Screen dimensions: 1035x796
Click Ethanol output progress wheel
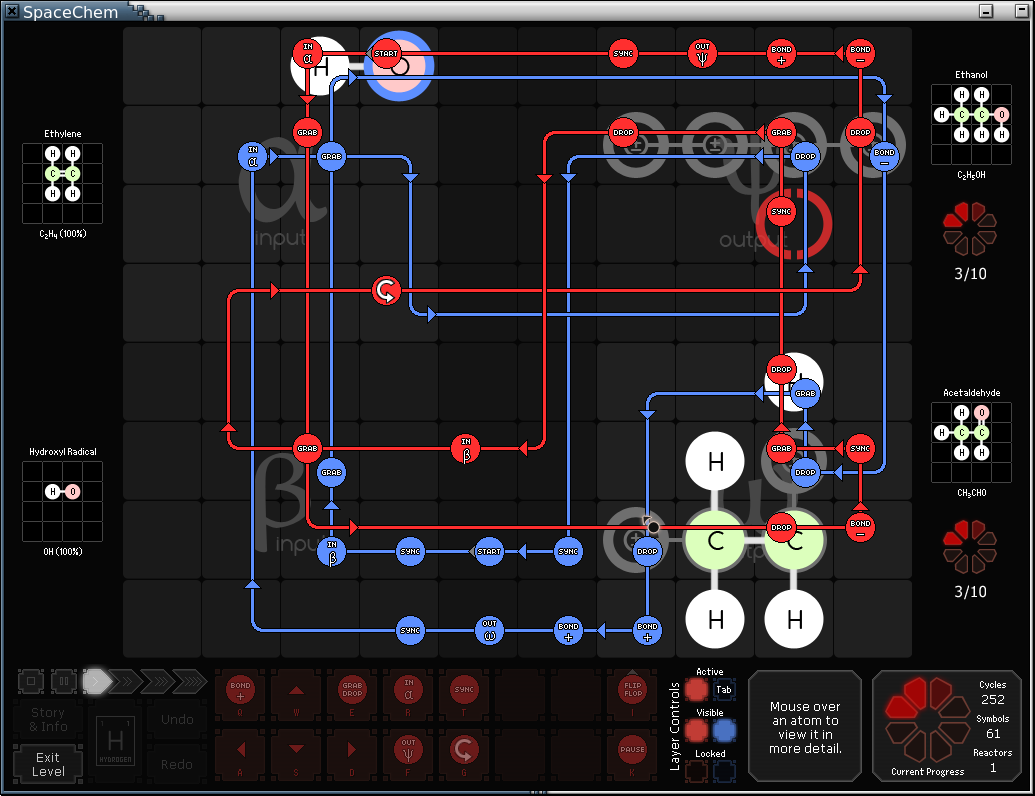[x=970, y=229]
